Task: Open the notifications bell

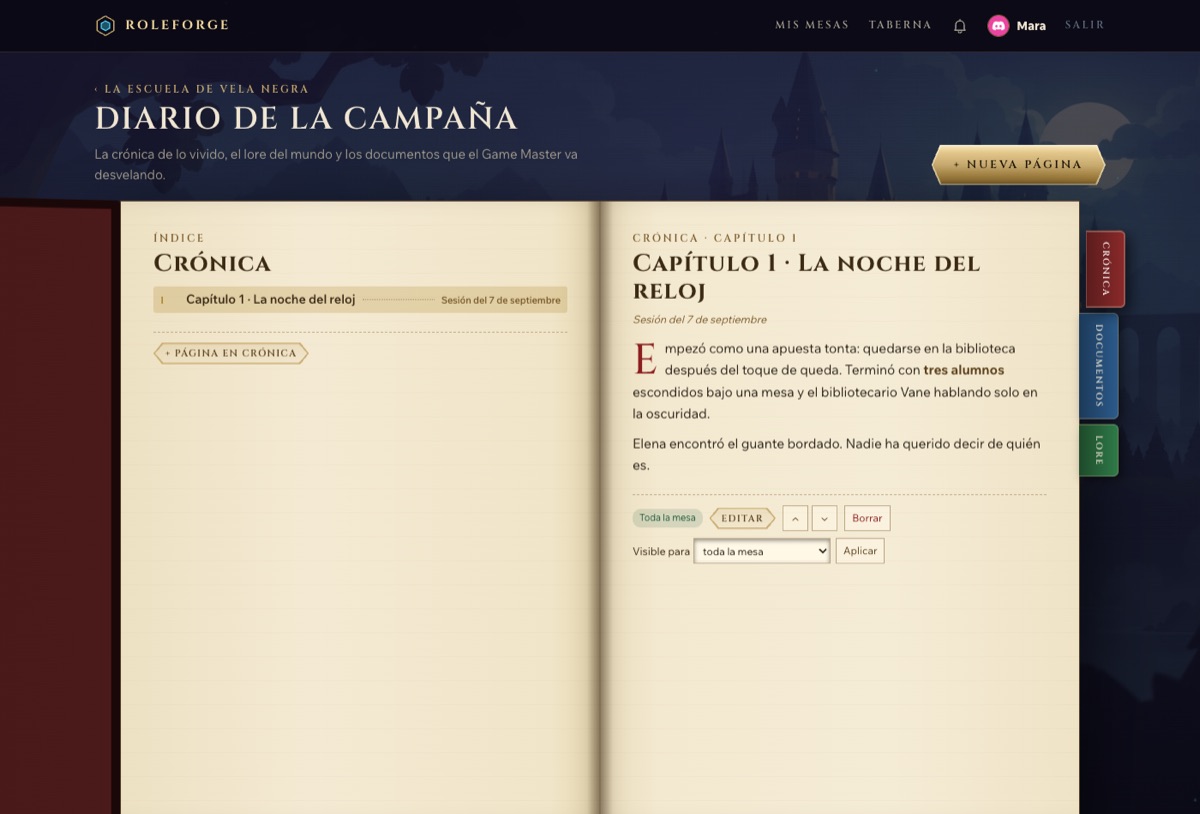Action: (x=960, y=26)
